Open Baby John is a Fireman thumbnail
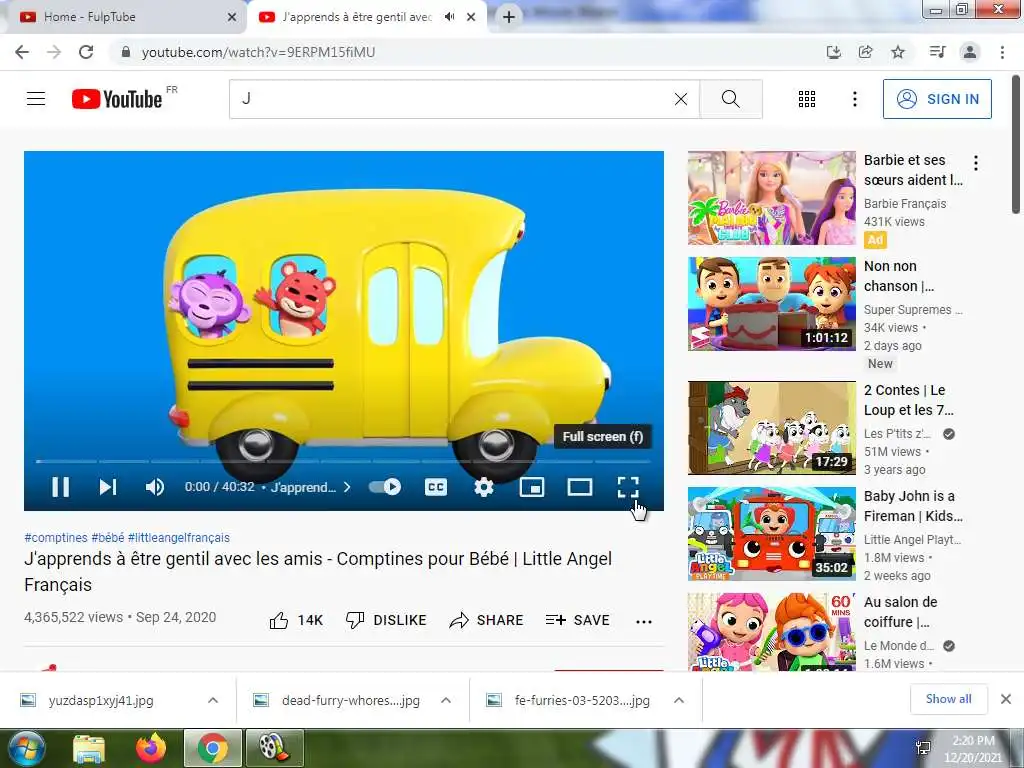 tap(771, 534)
